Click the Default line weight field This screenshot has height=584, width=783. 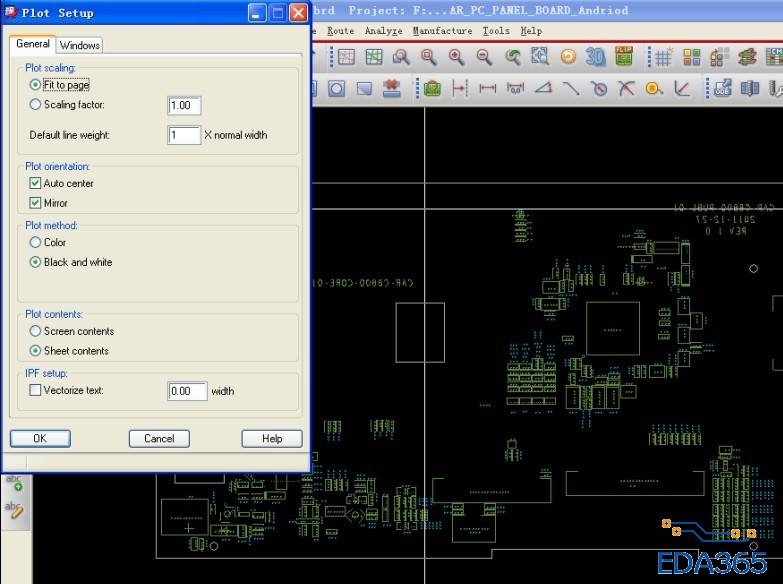(184, 135)
